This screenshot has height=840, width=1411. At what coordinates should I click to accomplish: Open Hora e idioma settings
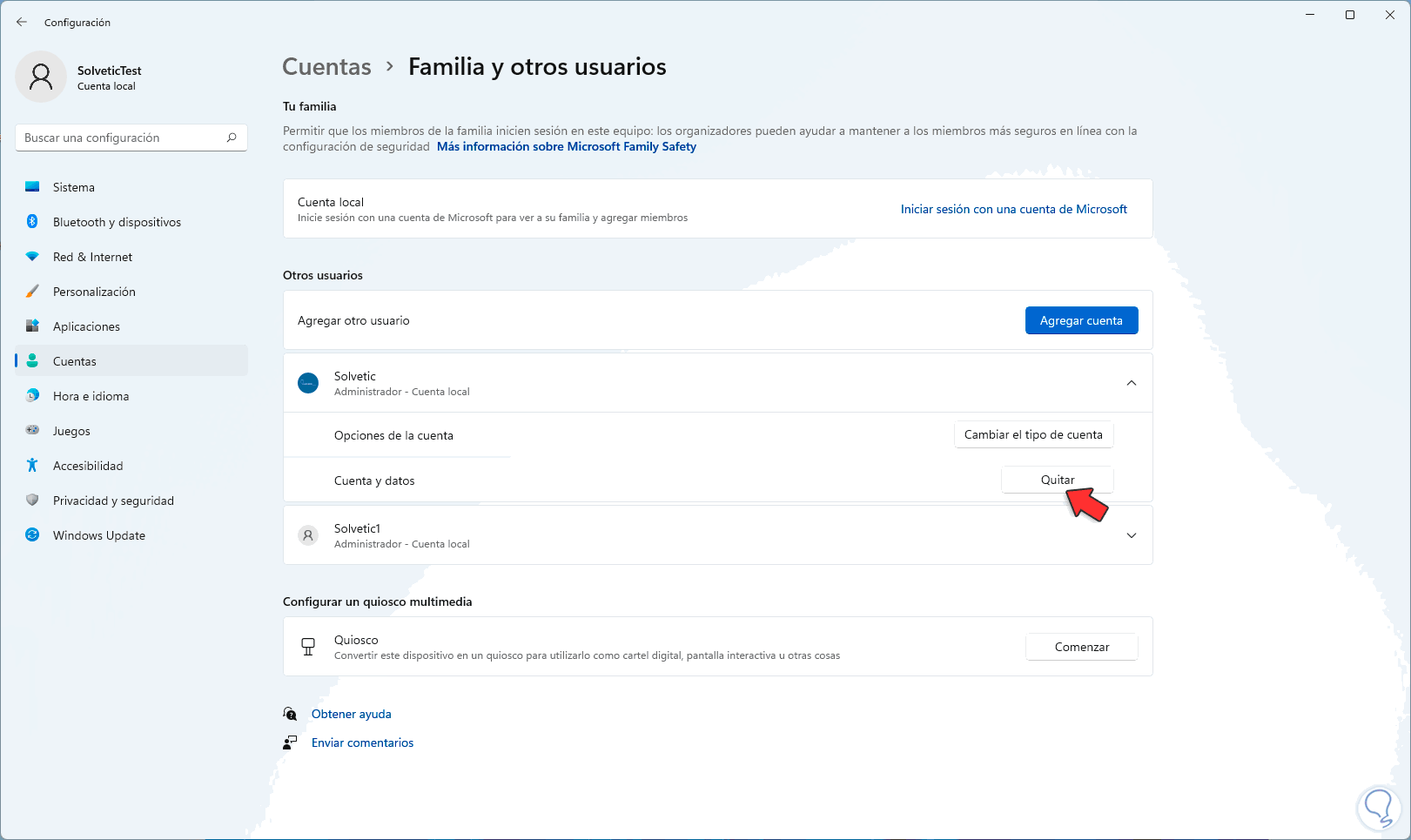click(x=91, y=396)
